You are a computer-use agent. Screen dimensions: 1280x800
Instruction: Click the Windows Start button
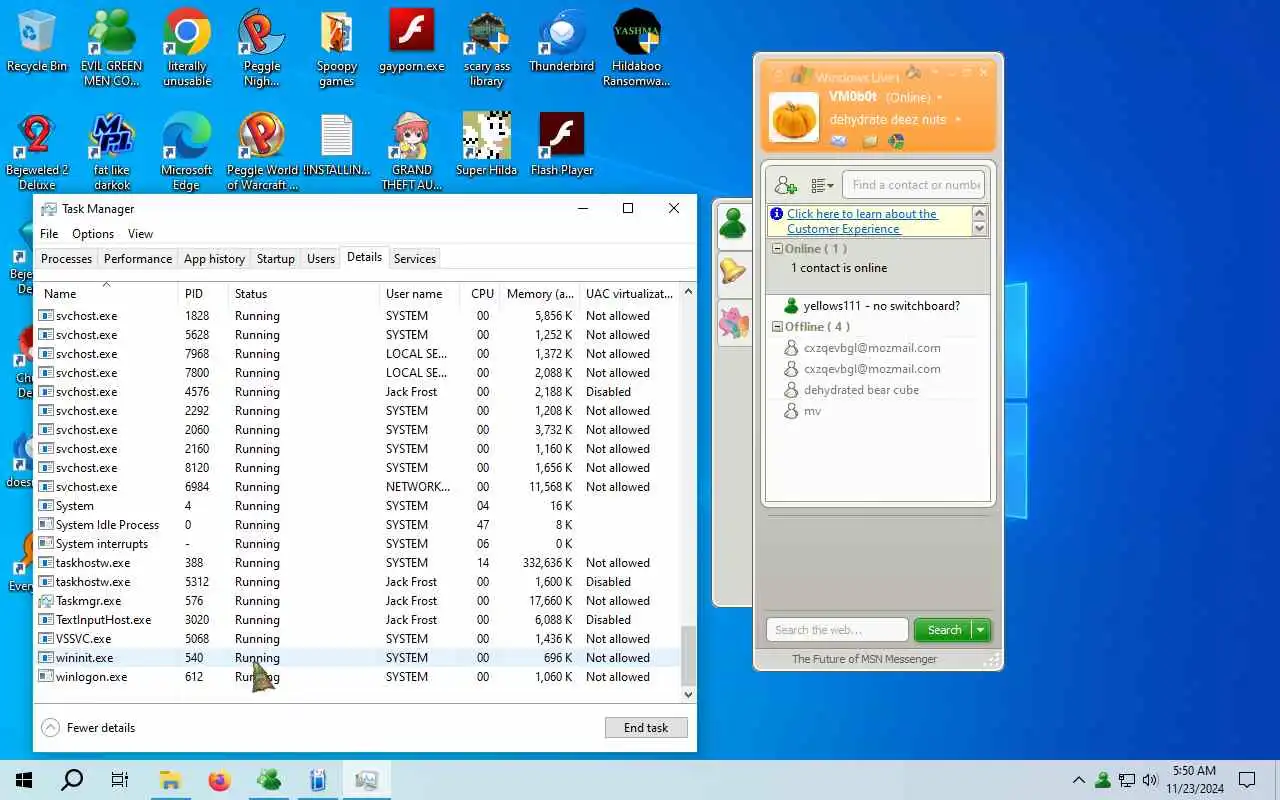[x=24, y=780]
